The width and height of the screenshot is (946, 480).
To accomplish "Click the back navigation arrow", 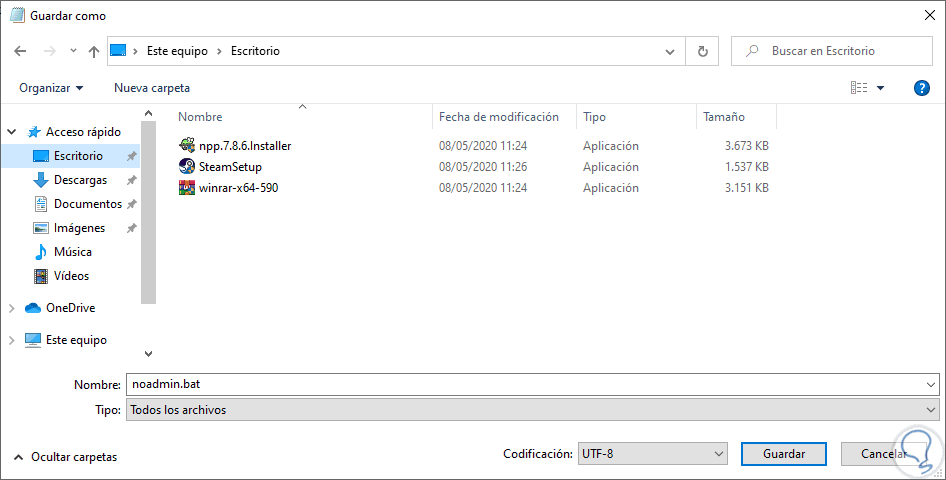I will (21, 51).
